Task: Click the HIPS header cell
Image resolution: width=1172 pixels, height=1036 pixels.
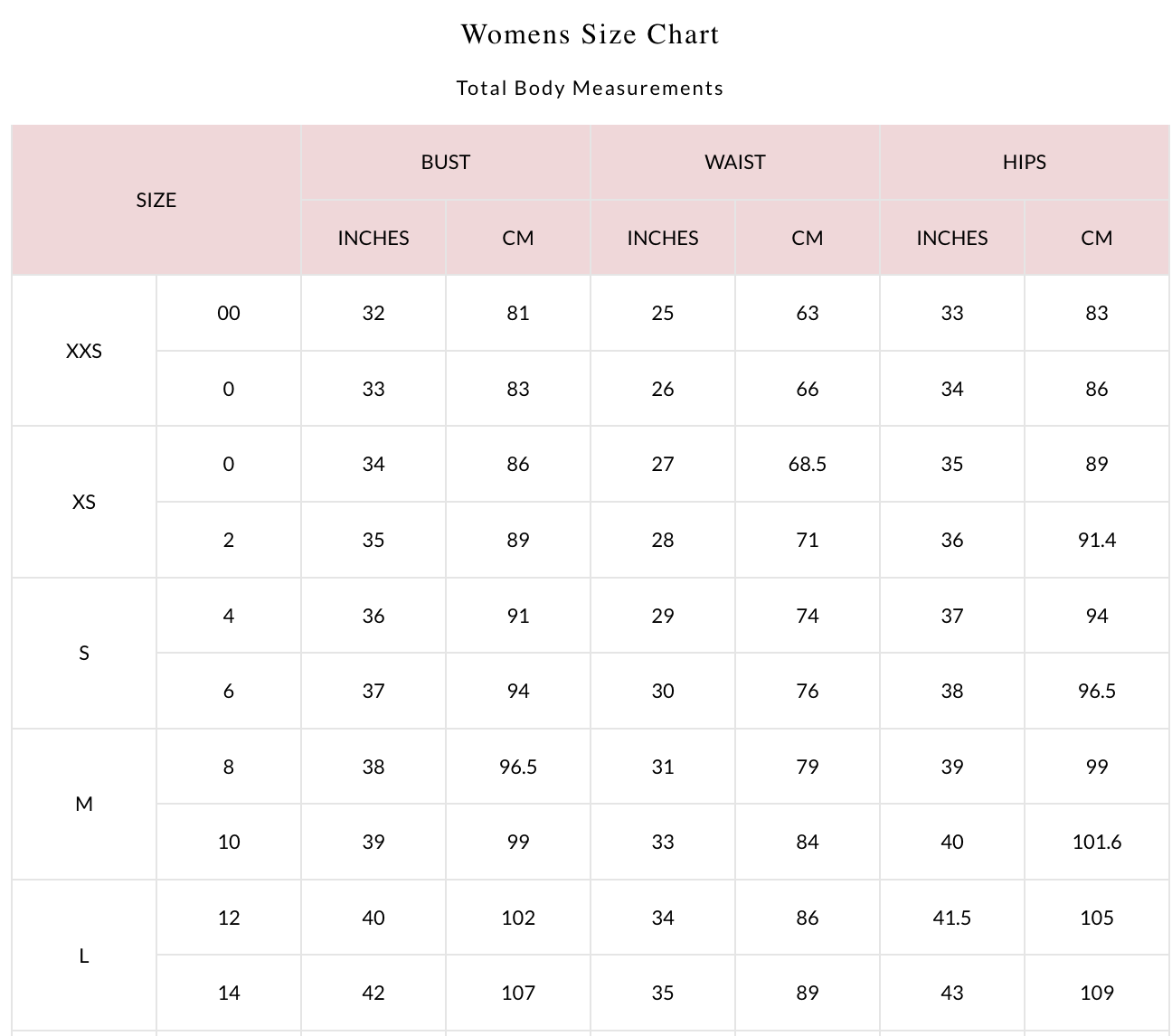Action: (x=1025, y=162)
